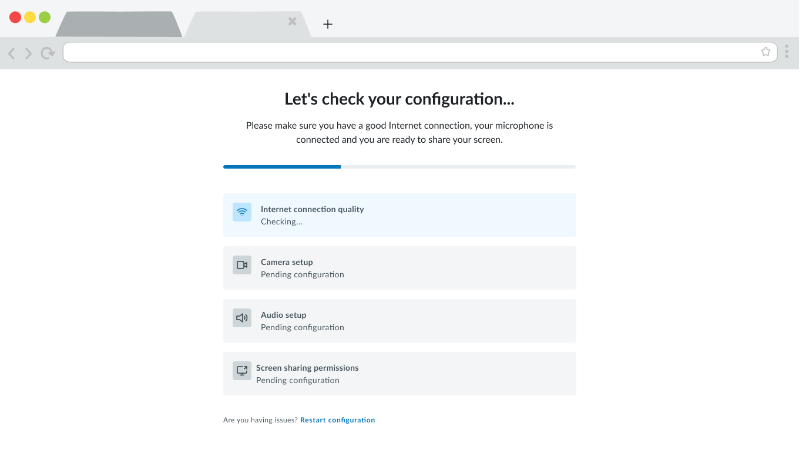Viewport: 800px width, 460px height.
Task: Select the Screen sharing permissions row
Action: 399,373
